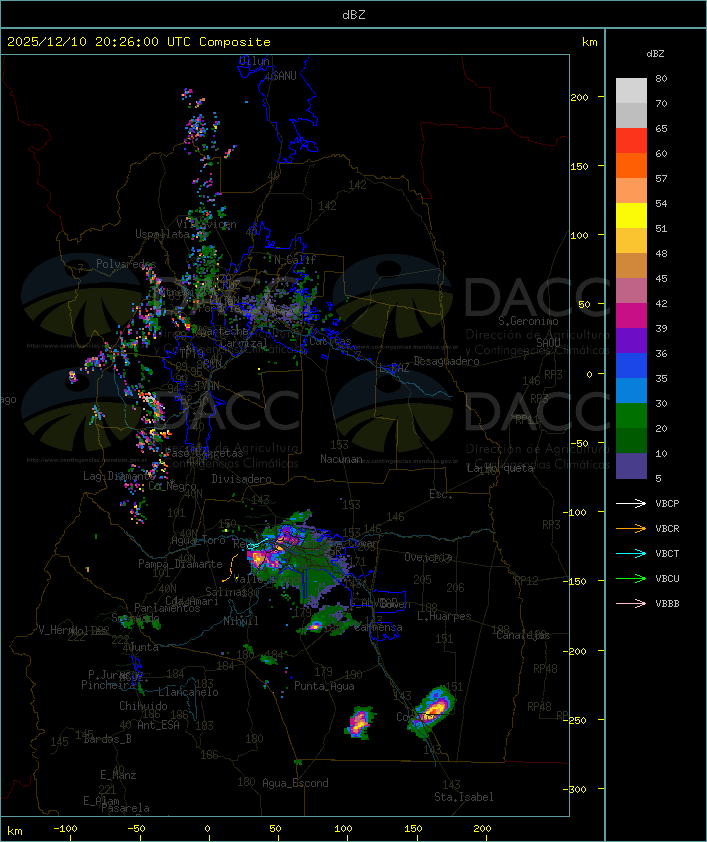Image resolution: width=707 pixels, height=842 pixels.
Task: Click the 70 dBZ scale value
Action: [x=661, y=103]
